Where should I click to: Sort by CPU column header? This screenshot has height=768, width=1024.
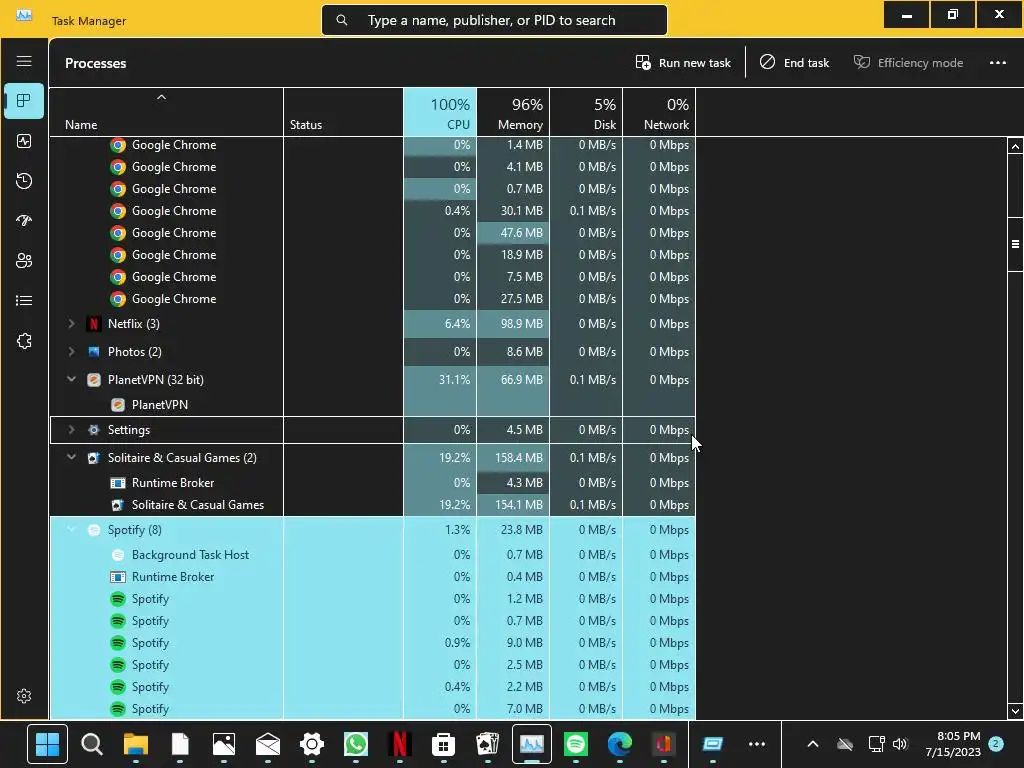point(440,112)
